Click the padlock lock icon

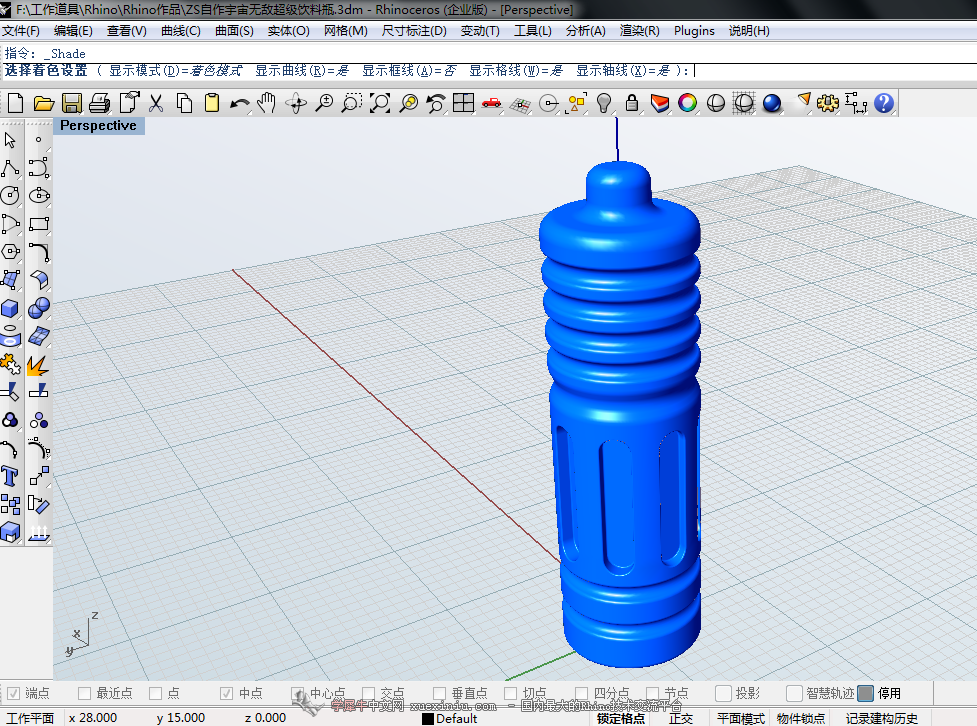coord(632,103)
